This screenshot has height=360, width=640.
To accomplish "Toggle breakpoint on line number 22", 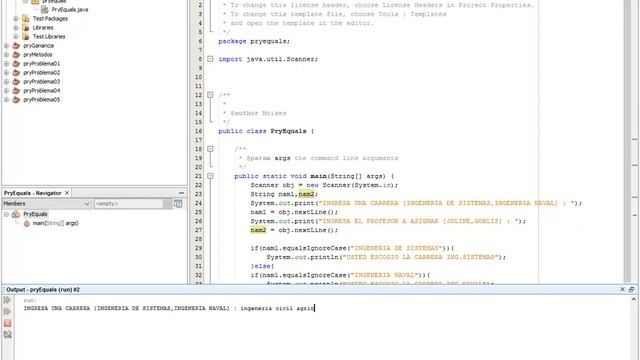I will click(198, 185).
